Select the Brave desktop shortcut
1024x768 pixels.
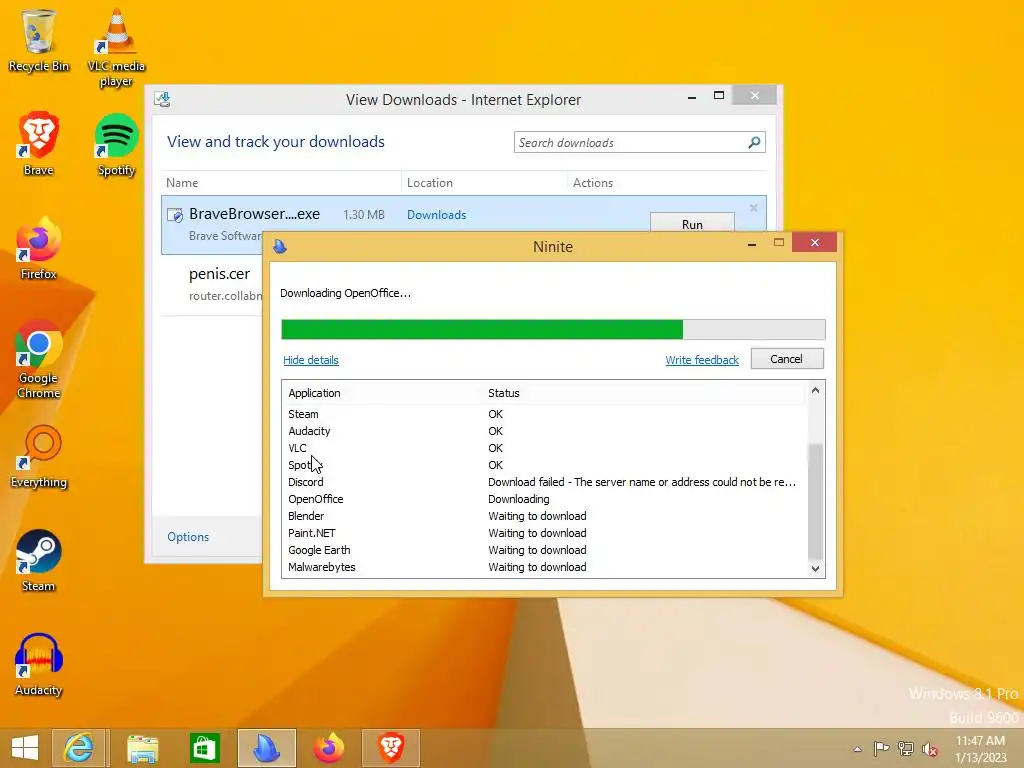point(39,144)
